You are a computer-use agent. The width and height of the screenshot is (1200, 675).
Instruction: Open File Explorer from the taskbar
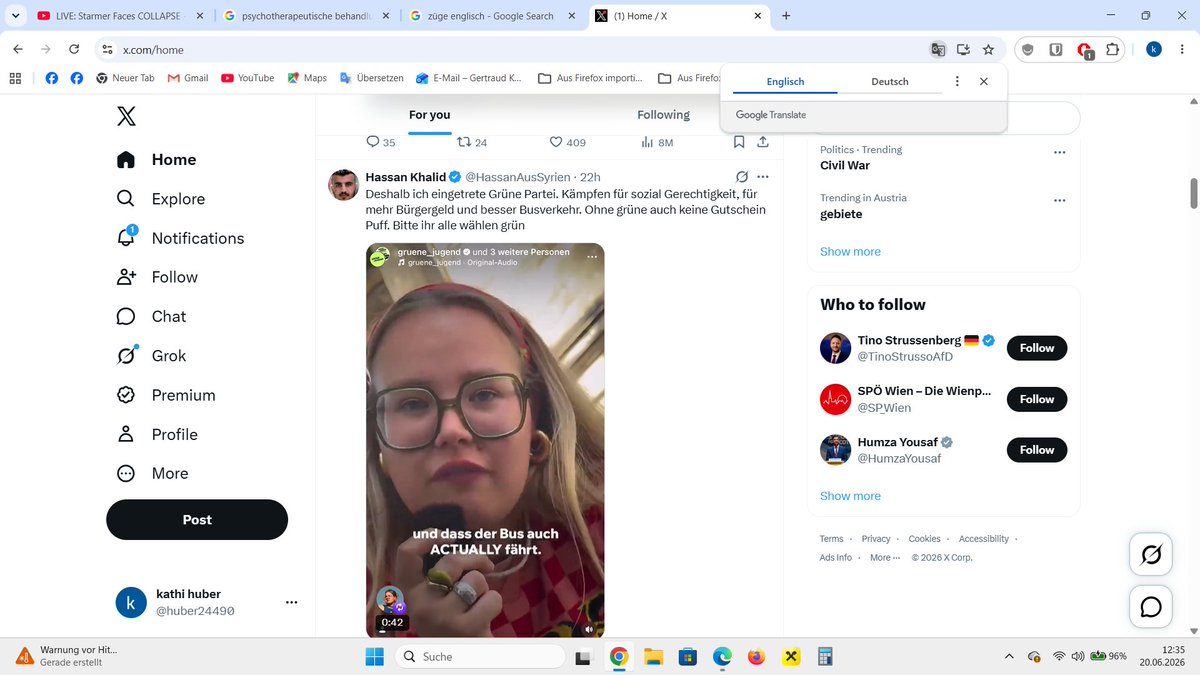tap(653, 657)
